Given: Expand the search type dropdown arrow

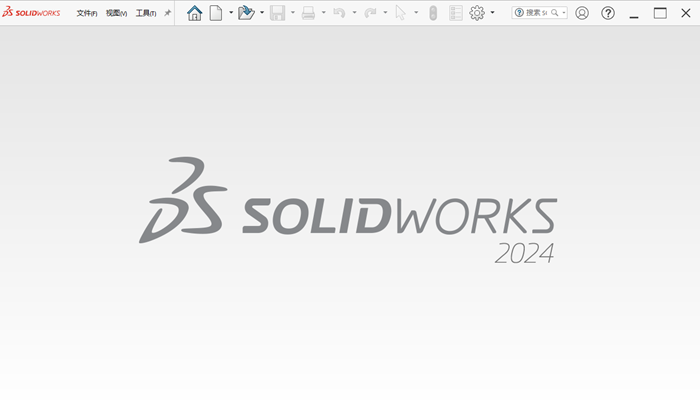Looking at the screenshot, I should click(564, 13).
